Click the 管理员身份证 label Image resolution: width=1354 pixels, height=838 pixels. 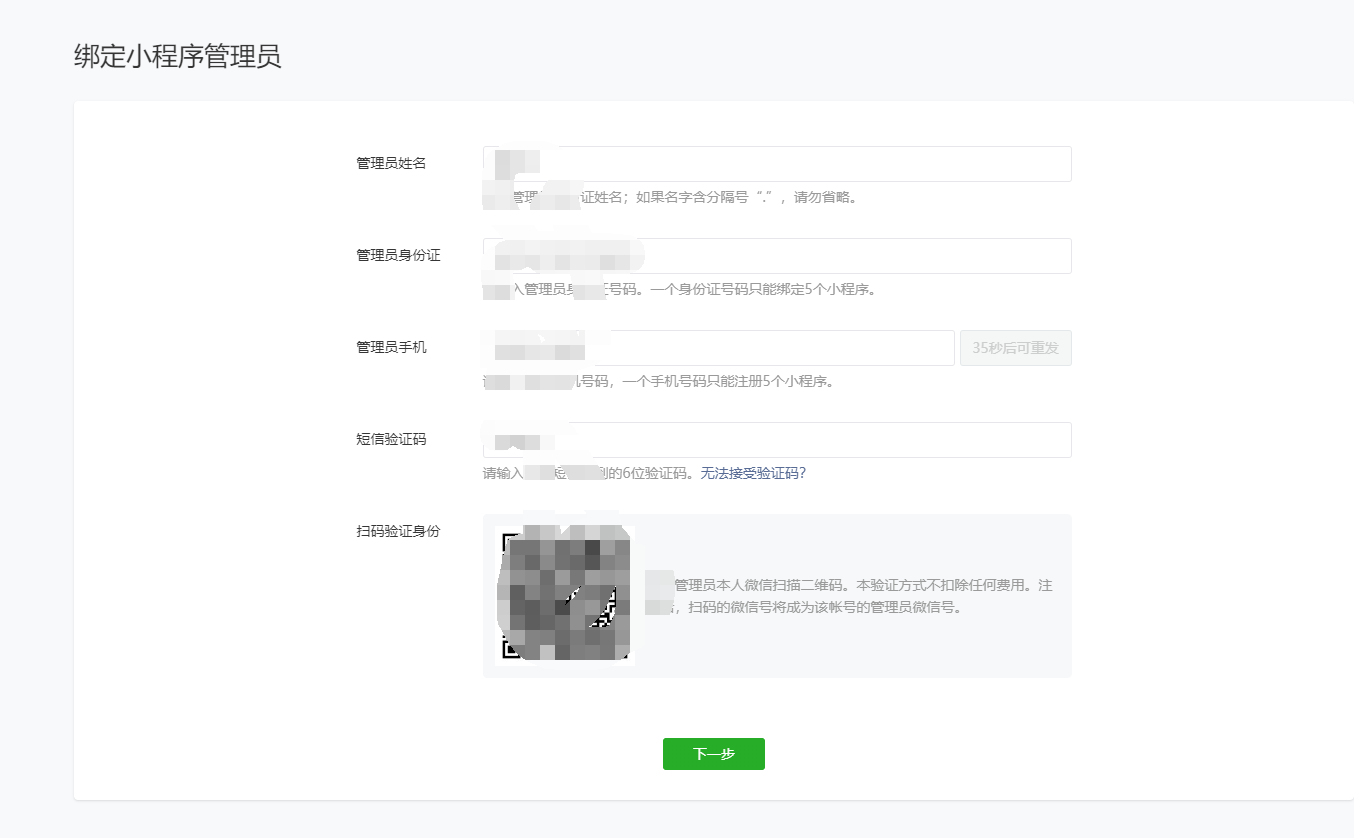coord(398,255)
